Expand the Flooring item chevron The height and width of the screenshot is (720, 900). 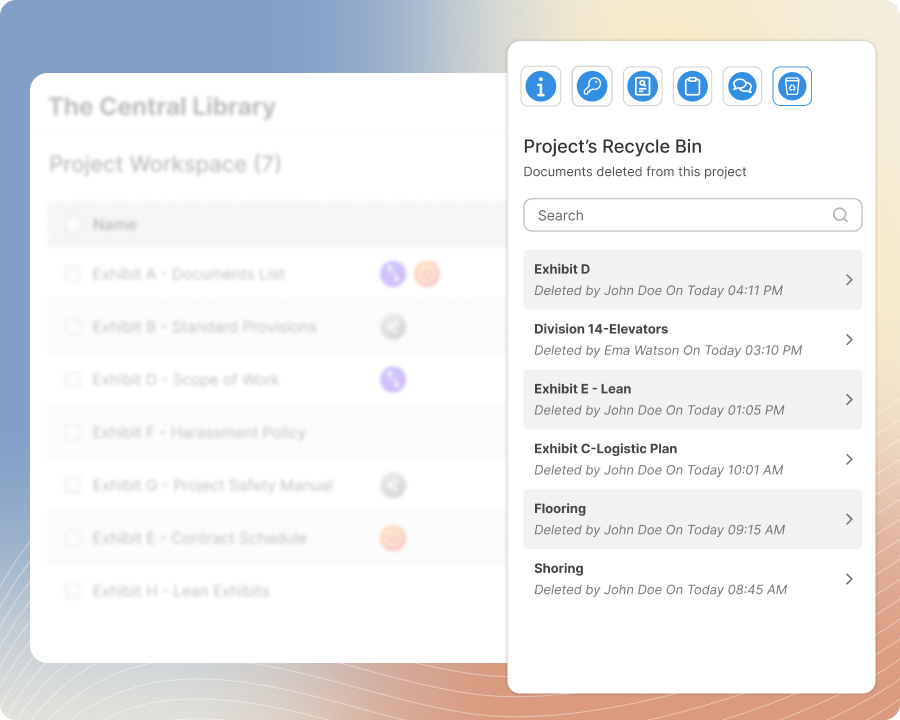pos(849,519)
